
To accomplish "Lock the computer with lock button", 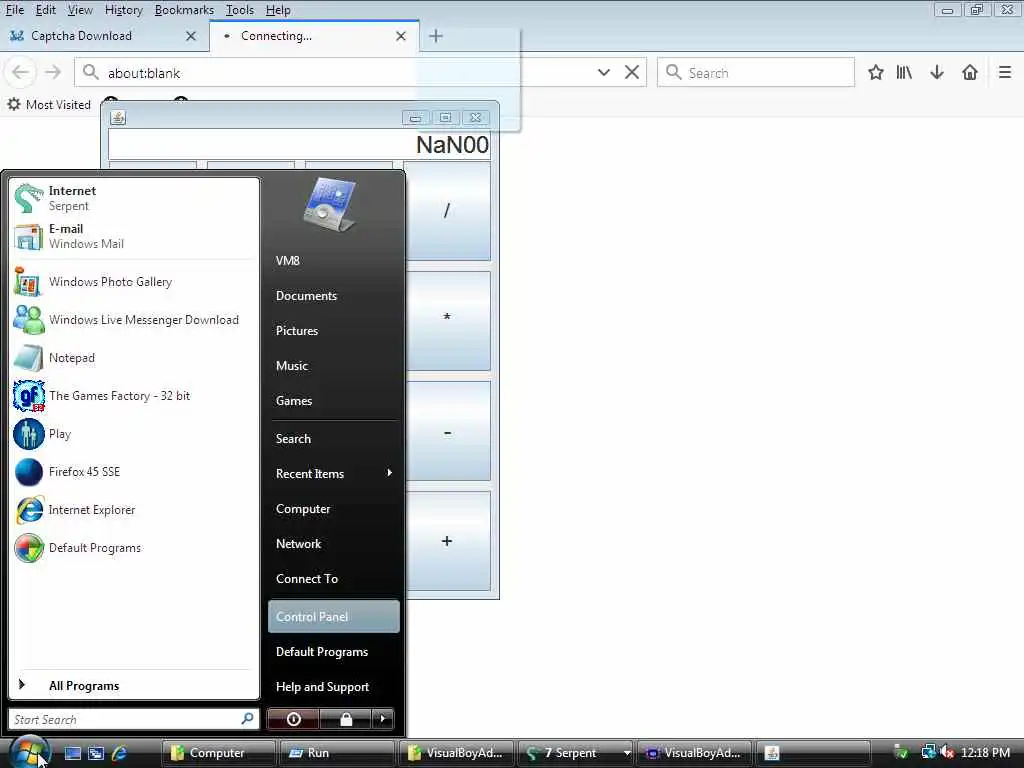I will (x=345, y=719).
